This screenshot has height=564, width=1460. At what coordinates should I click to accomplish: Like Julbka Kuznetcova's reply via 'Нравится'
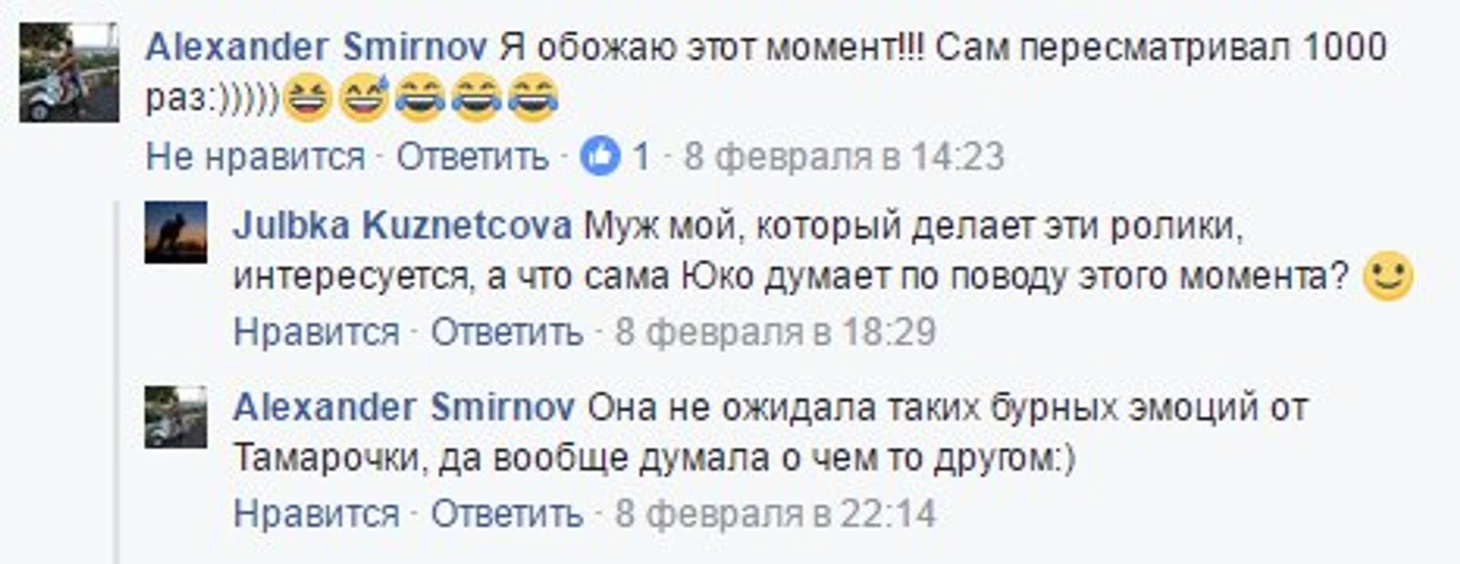pyautogui.click(x=316, y=331)
